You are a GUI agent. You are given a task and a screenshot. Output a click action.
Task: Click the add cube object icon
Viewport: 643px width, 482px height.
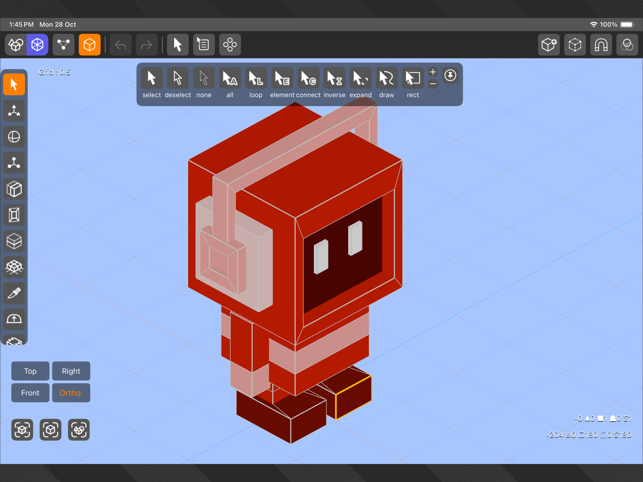click(x=549, y=44)
